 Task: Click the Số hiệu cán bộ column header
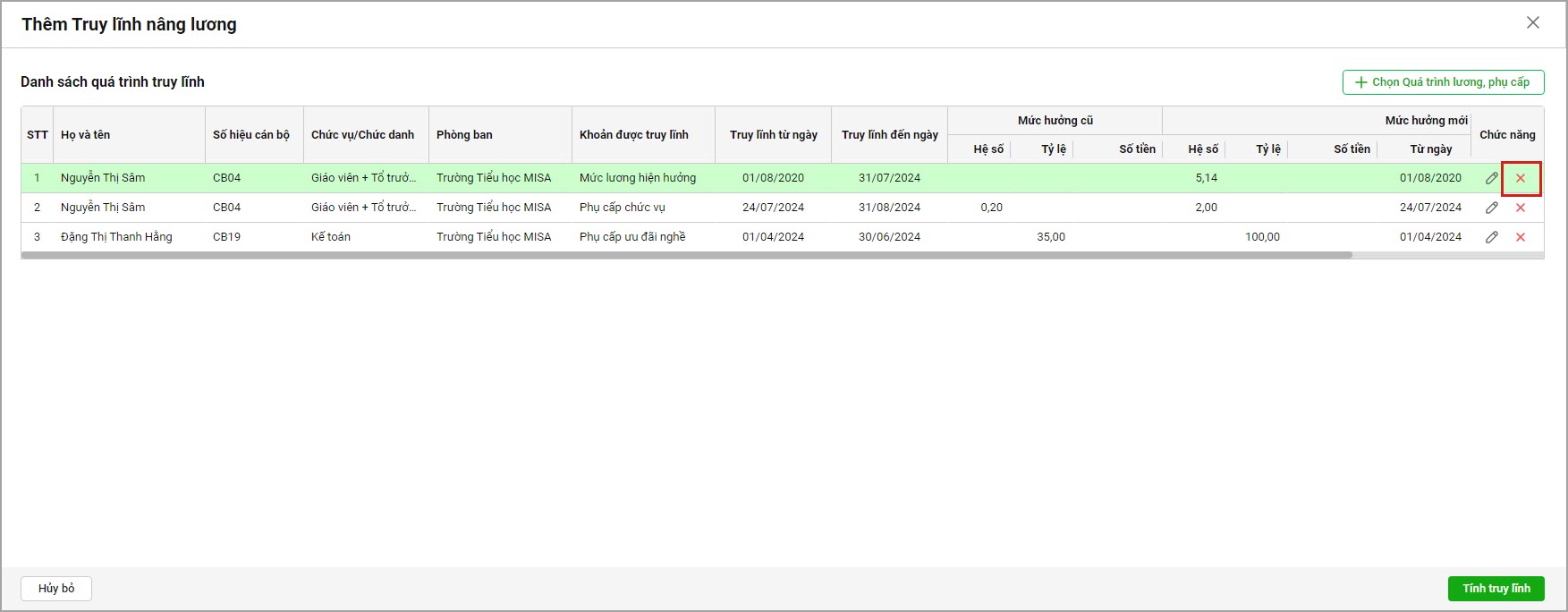[251, 135]
